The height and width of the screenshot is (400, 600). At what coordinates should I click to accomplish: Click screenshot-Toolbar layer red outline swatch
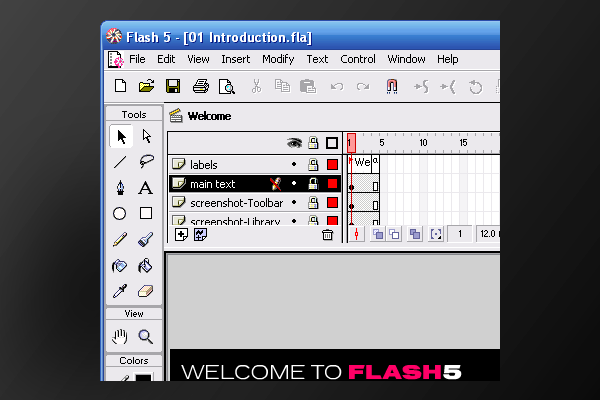(x=332, y=202)
